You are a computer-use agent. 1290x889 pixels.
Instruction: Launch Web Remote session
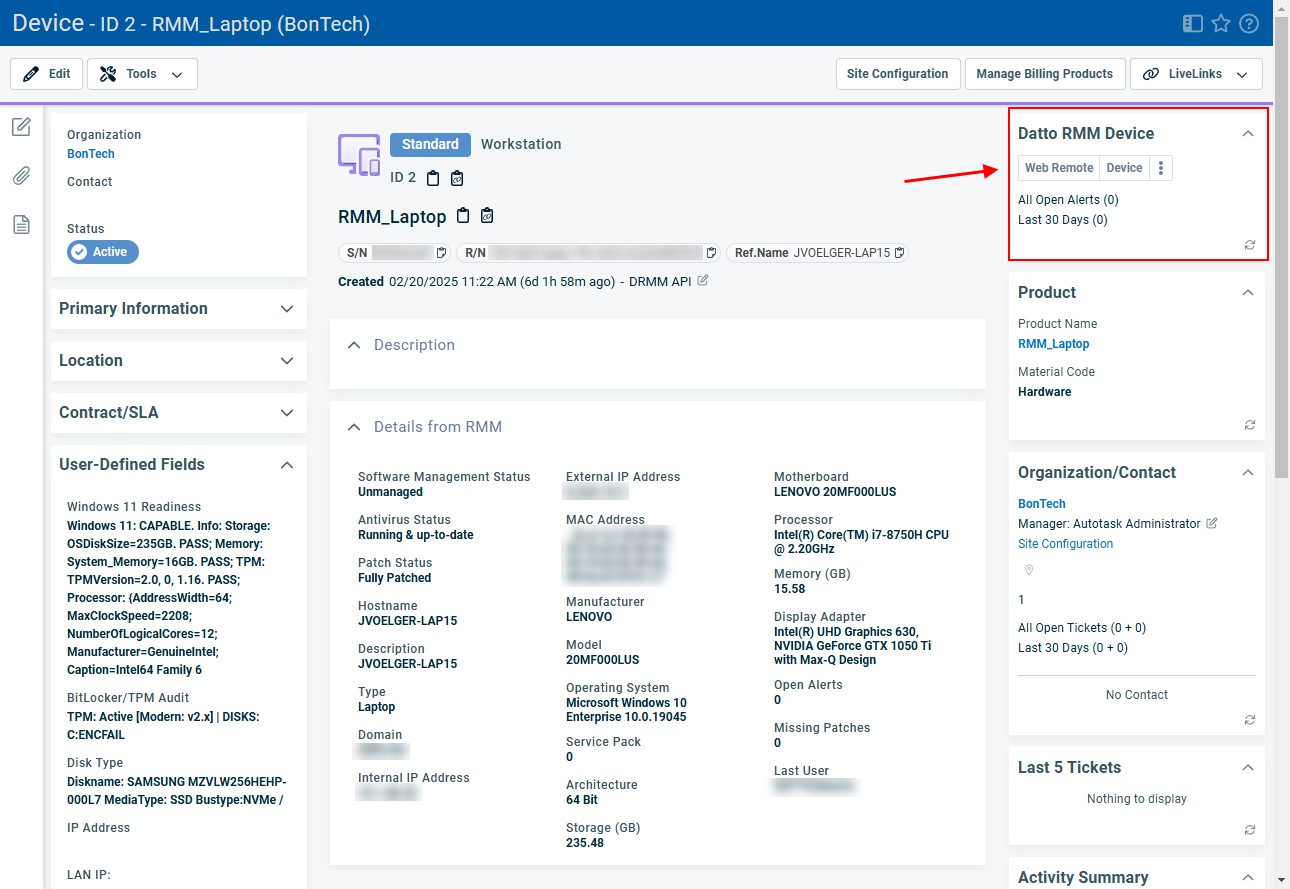point(1059,168)
